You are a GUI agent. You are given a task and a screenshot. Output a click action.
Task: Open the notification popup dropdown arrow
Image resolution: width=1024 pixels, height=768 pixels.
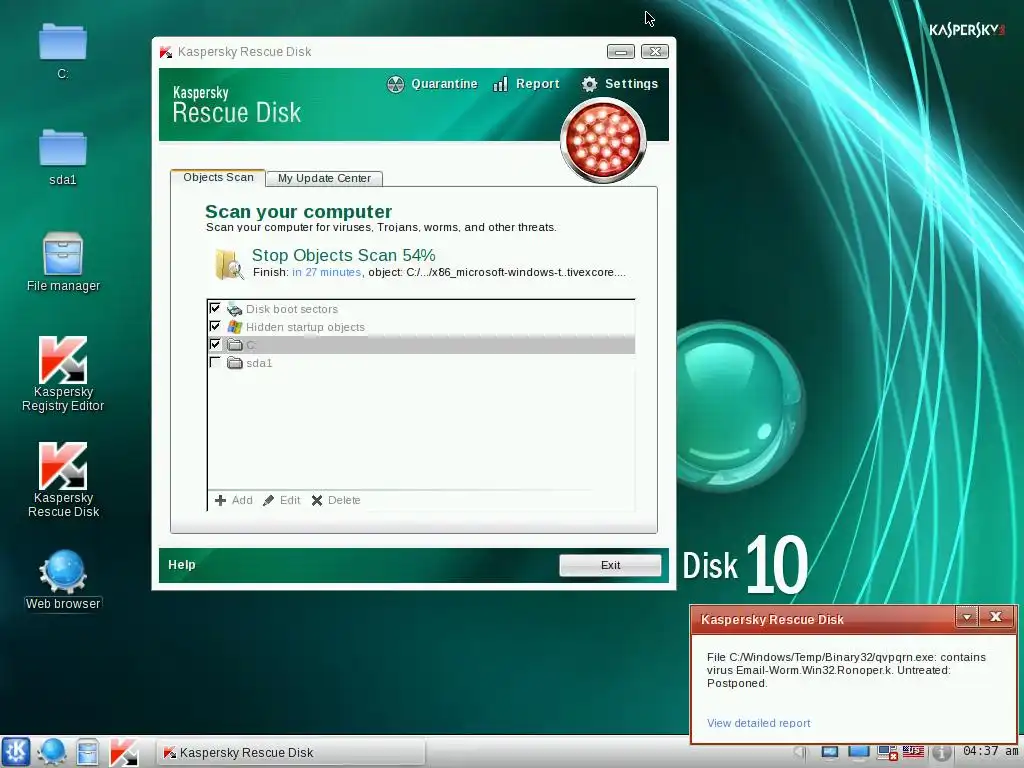click(x=967, y=616)
